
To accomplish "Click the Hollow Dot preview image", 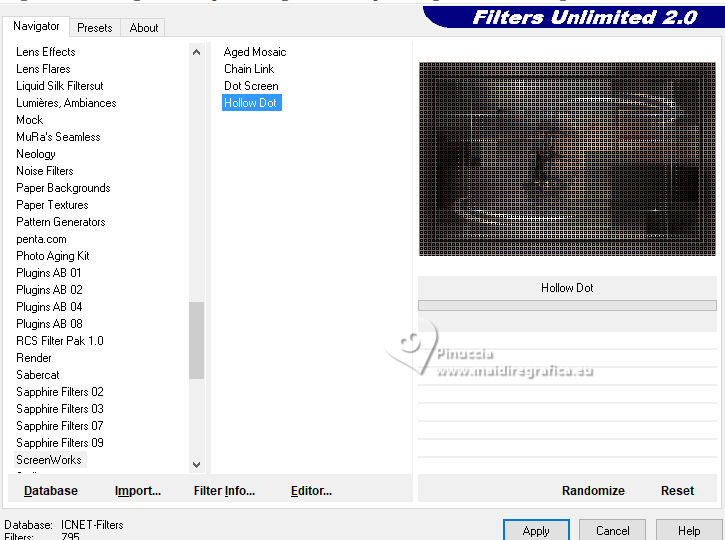I will click(567, 159).
